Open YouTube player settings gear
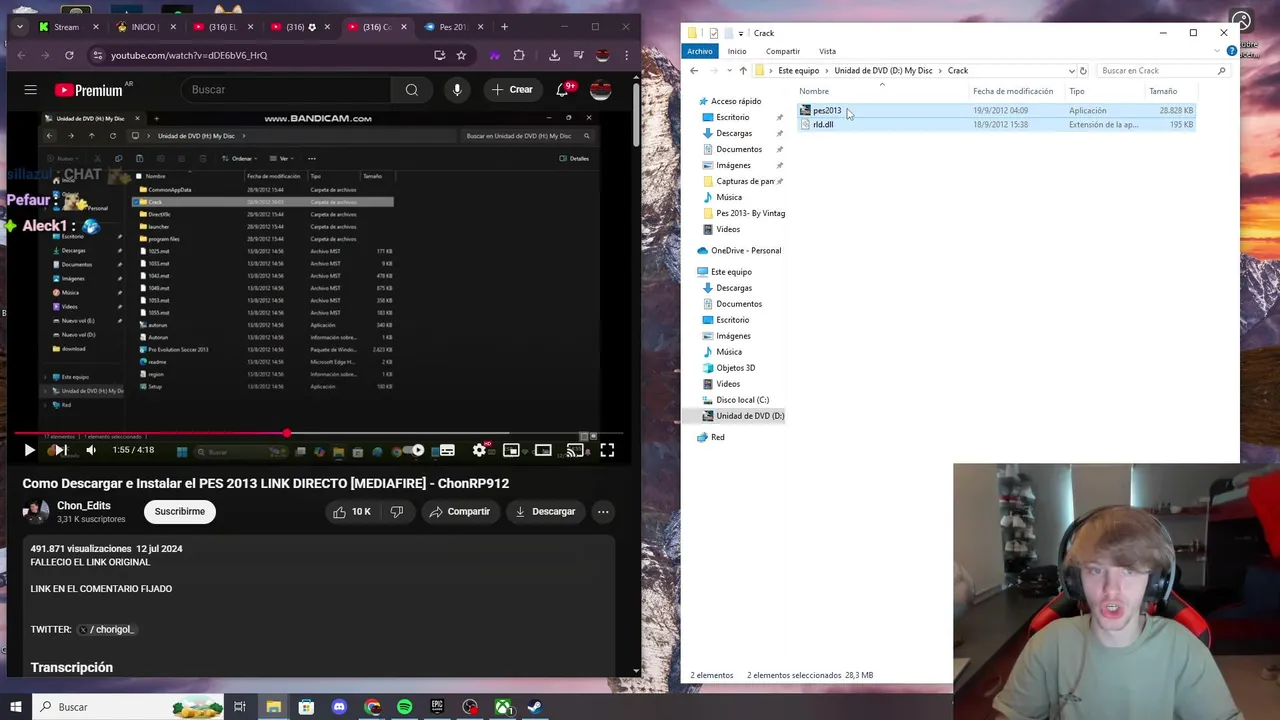Screen dimensions: 1280x720 479,450
